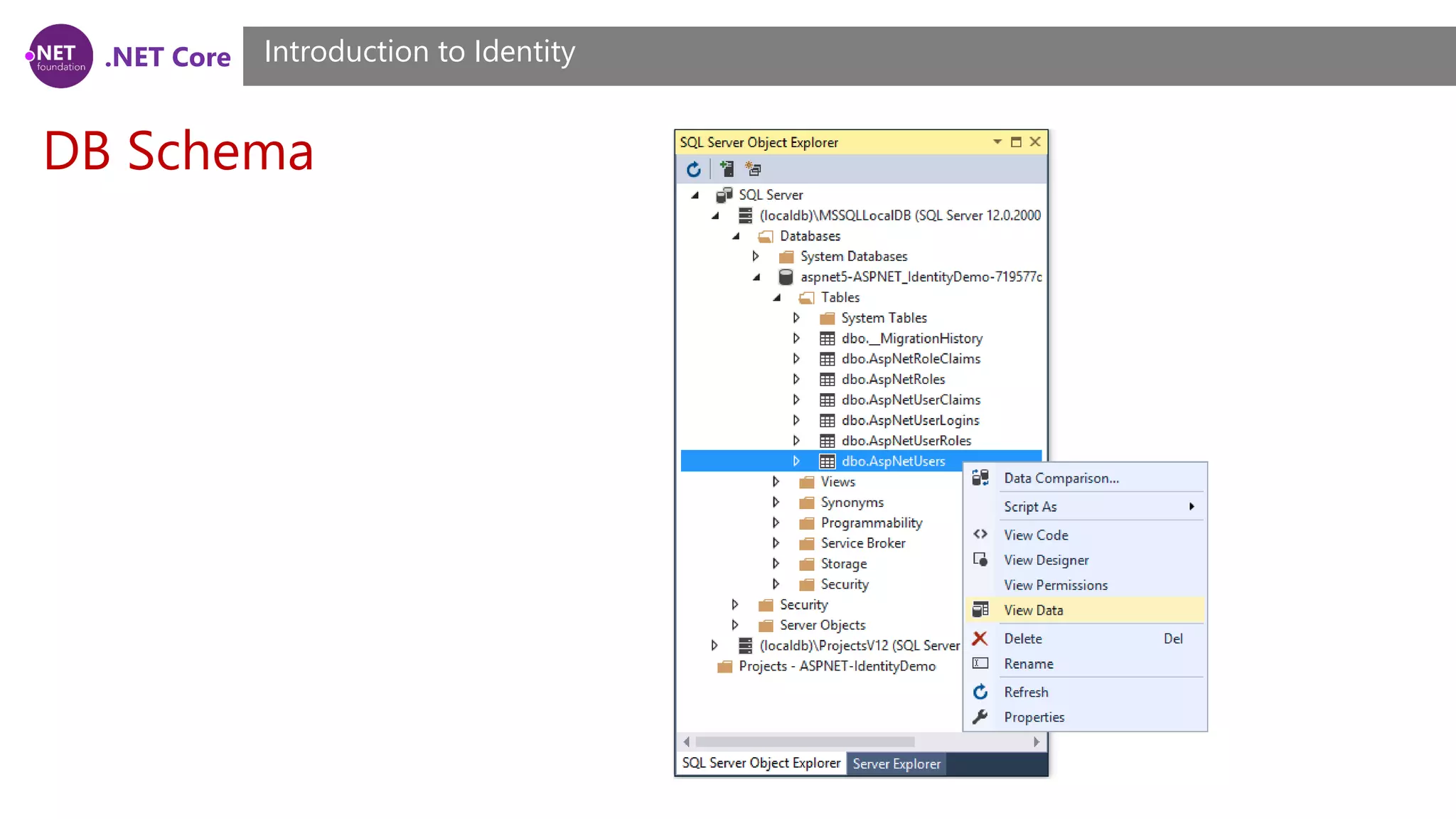Click the horizontal scrollbar thumb
The height and width of the screenshot is (819, 1456).
coord(805,742)
